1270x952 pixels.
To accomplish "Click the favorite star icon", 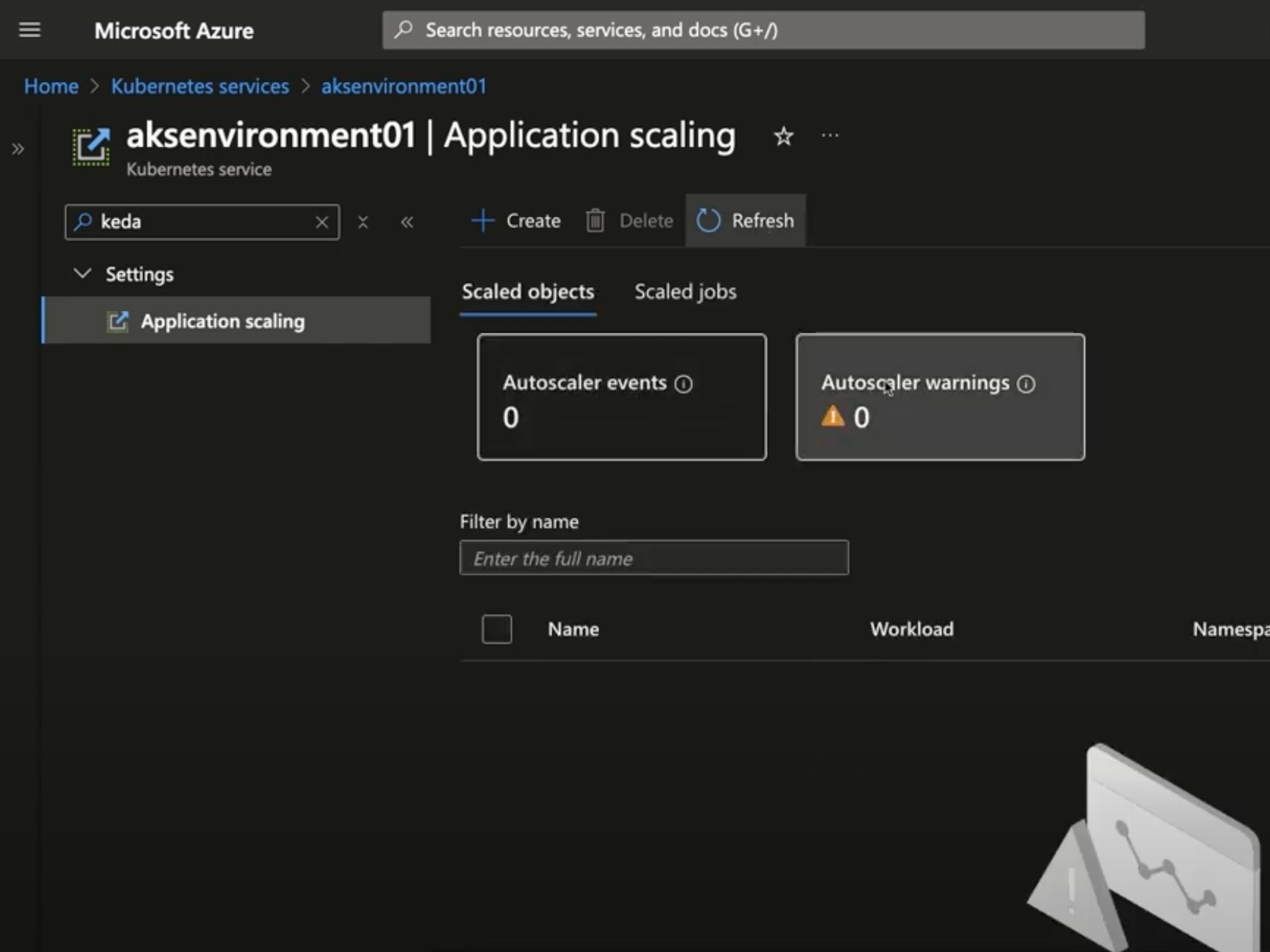I will pos(784,136).
